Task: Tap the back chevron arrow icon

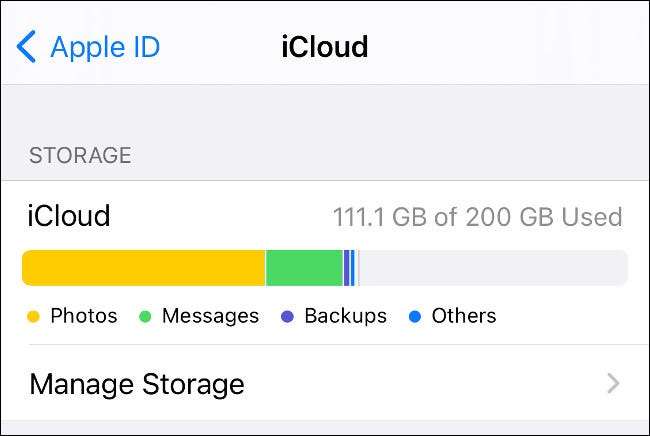Action: pos(27,47)
